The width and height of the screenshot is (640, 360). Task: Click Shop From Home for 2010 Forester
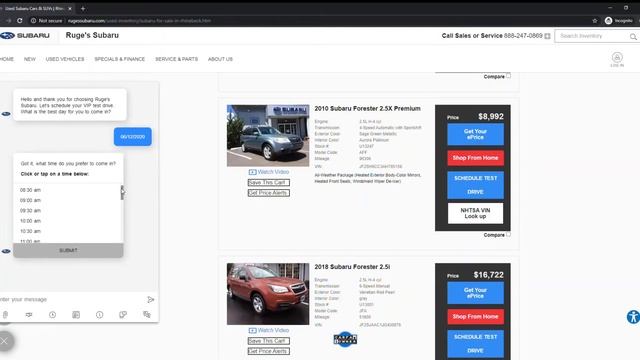476,158
